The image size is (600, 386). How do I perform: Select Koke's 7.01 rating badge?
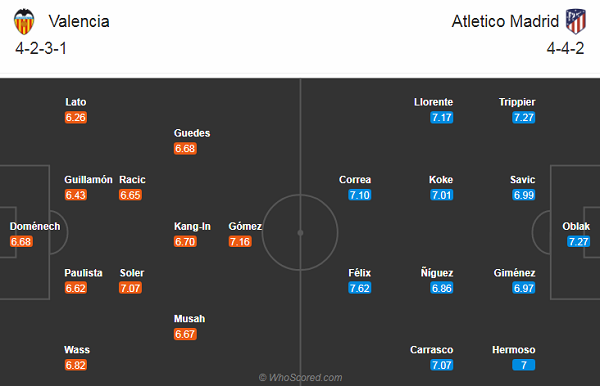442,195
